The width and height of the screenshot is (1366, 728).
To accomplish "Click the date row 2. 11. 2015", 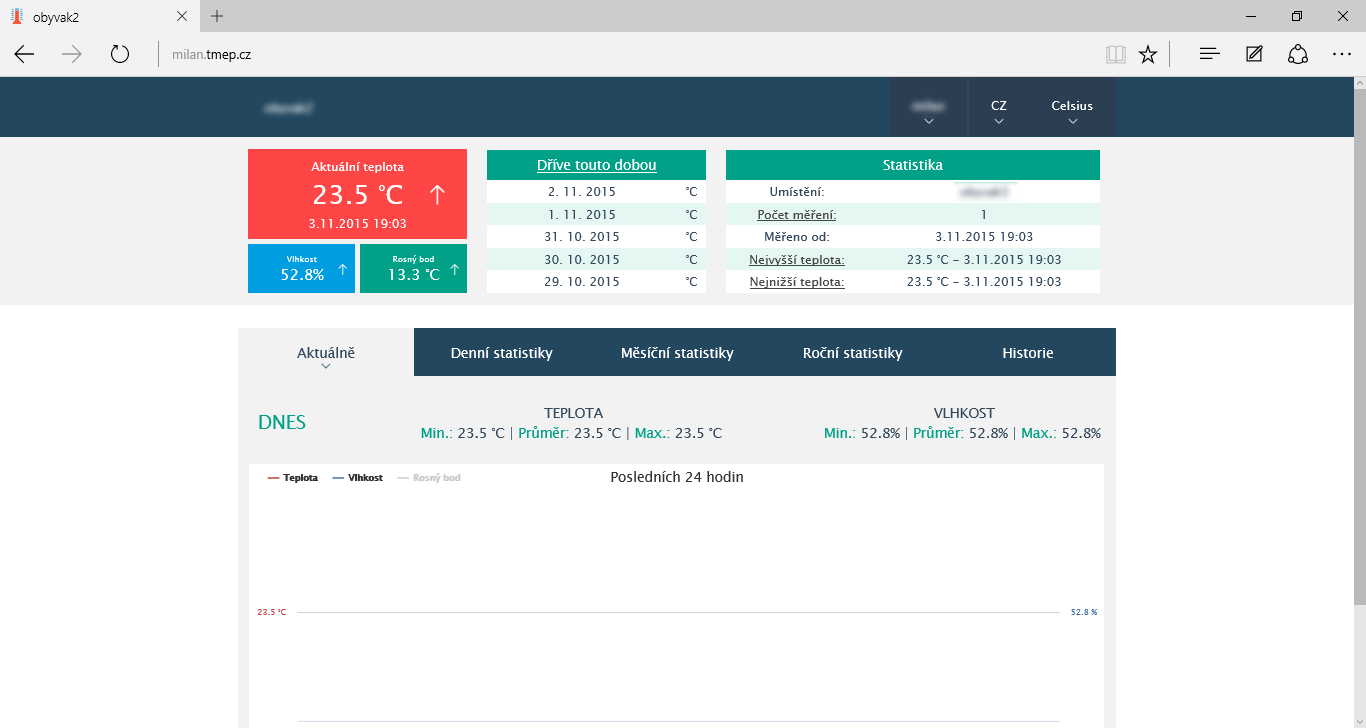I will pos(596,191).
